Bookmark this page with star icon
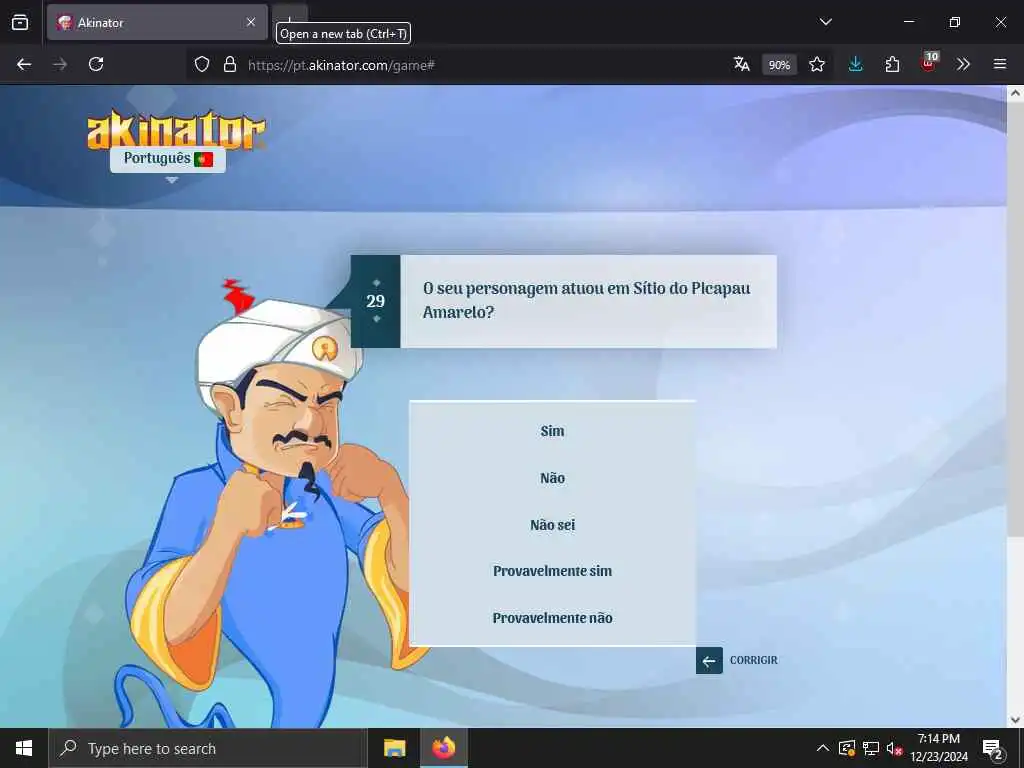1024x768 pixels. coord(817,64)
